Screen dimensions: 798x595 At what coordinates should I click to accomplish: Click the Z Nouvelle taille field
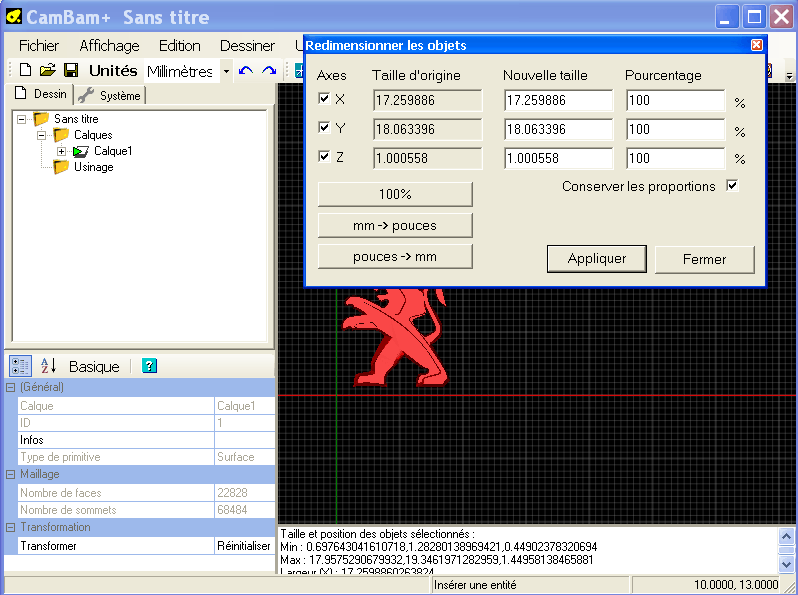click(558, 158)
